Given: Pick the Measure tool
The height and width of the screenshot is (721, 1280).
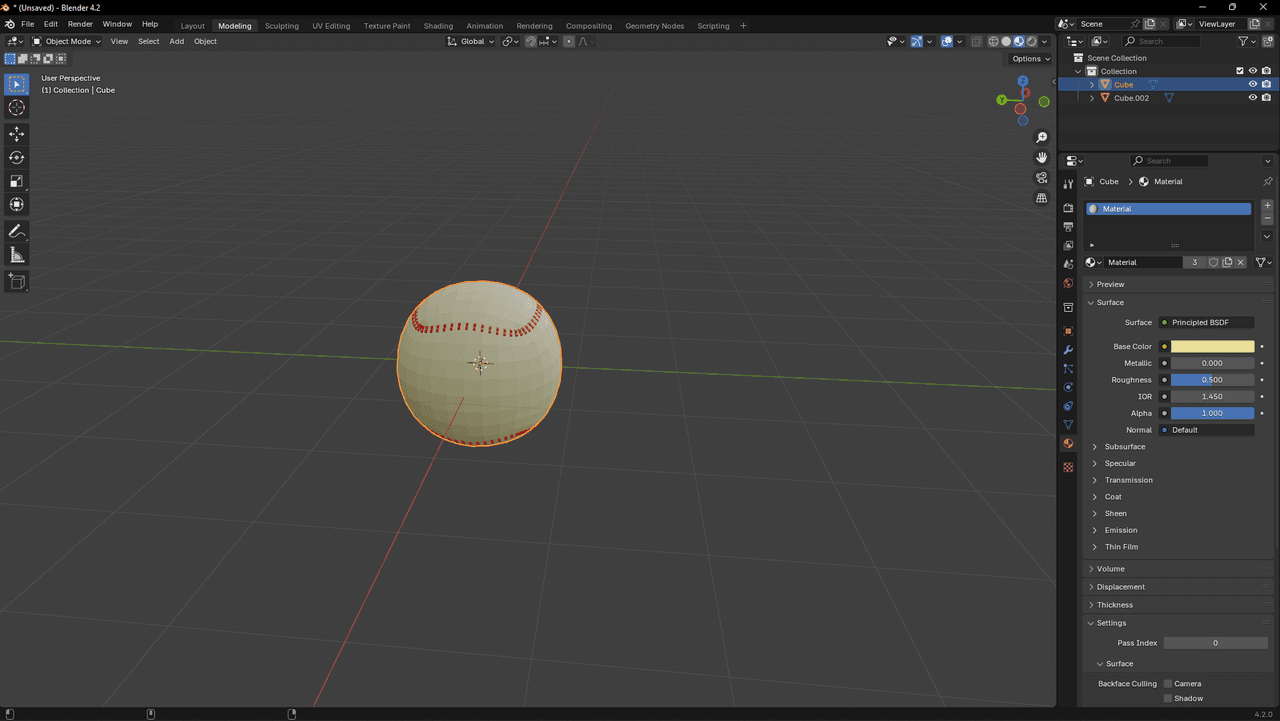Looking at the screenshot, I should (x=17, y=256).
